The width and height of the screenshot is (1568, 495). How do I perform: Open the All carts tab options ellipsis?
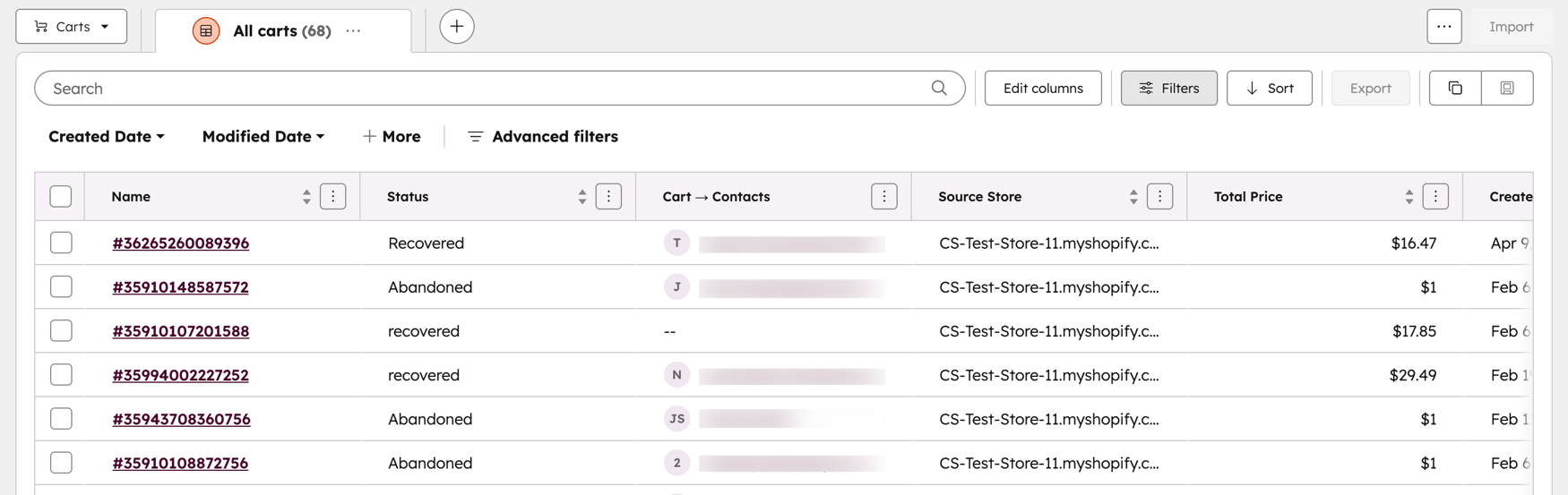(354, 31)
